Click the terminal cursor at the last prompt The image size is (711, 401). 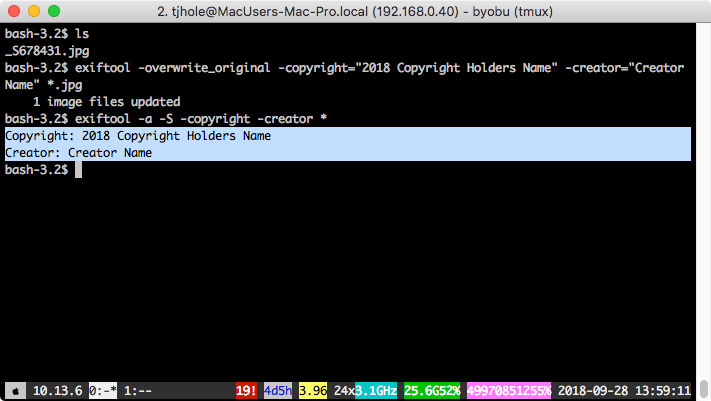tap(78, 170)
